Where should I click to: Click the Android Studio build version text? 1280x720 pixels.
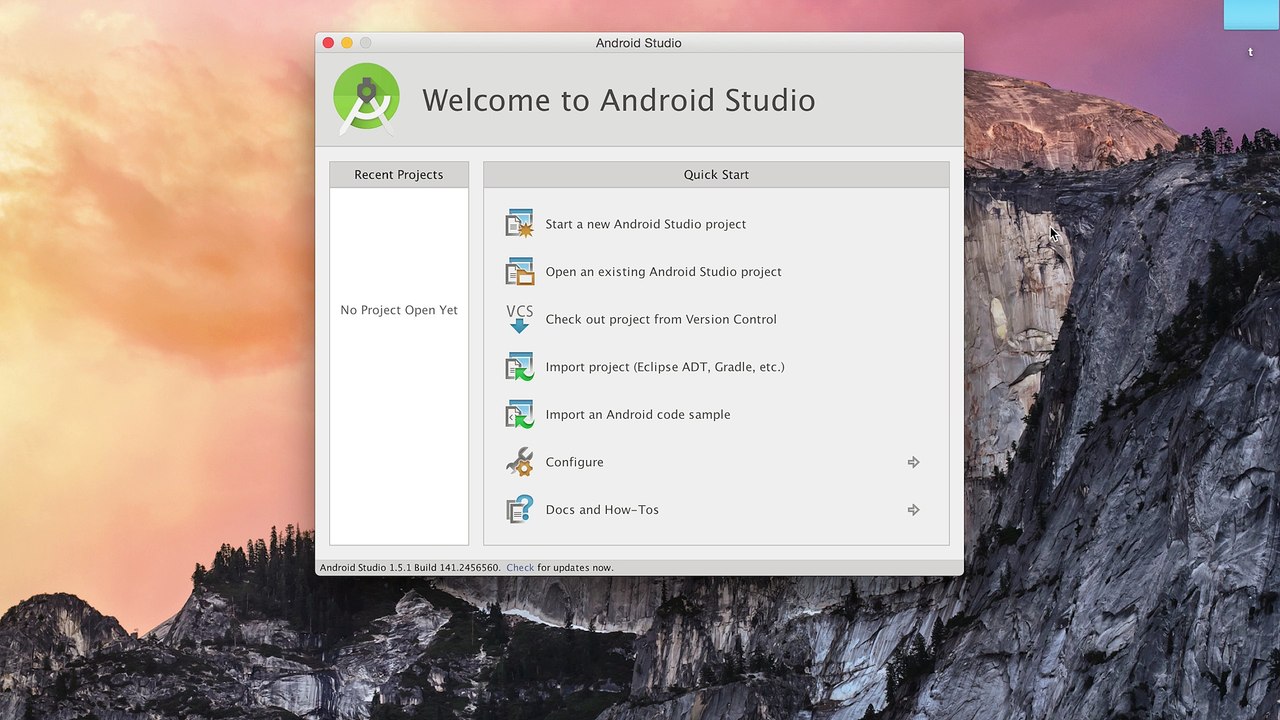point(410,568)
